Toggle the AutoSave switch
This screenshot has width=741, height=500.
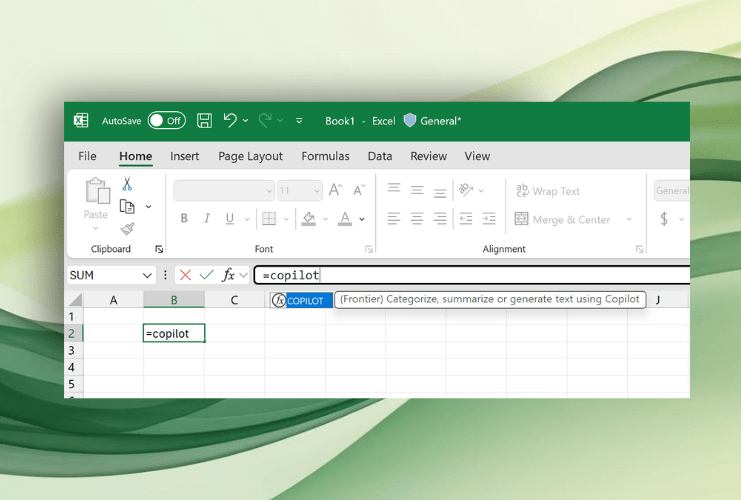pyautogui.click(x=166, y=121)
